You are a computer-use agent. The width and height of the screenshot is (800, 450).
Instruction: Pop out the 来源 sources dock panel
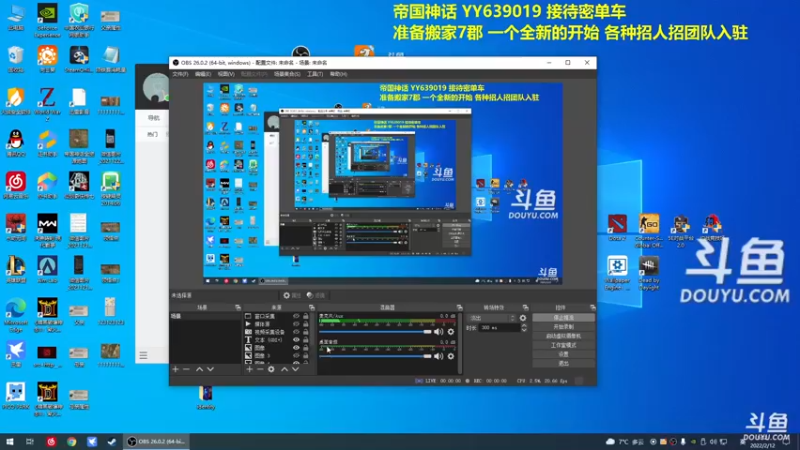pos(312,308)
